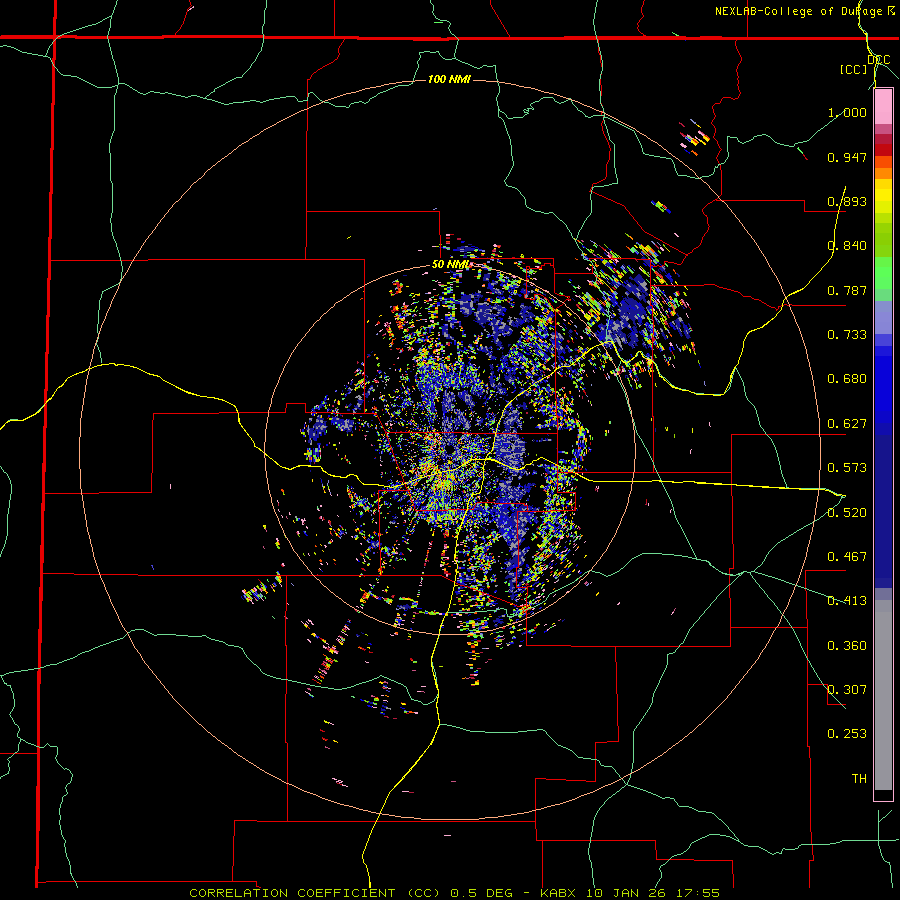Click the 50 NMI range ring label
Screen dimensions: 900x900
coord(451,265)
